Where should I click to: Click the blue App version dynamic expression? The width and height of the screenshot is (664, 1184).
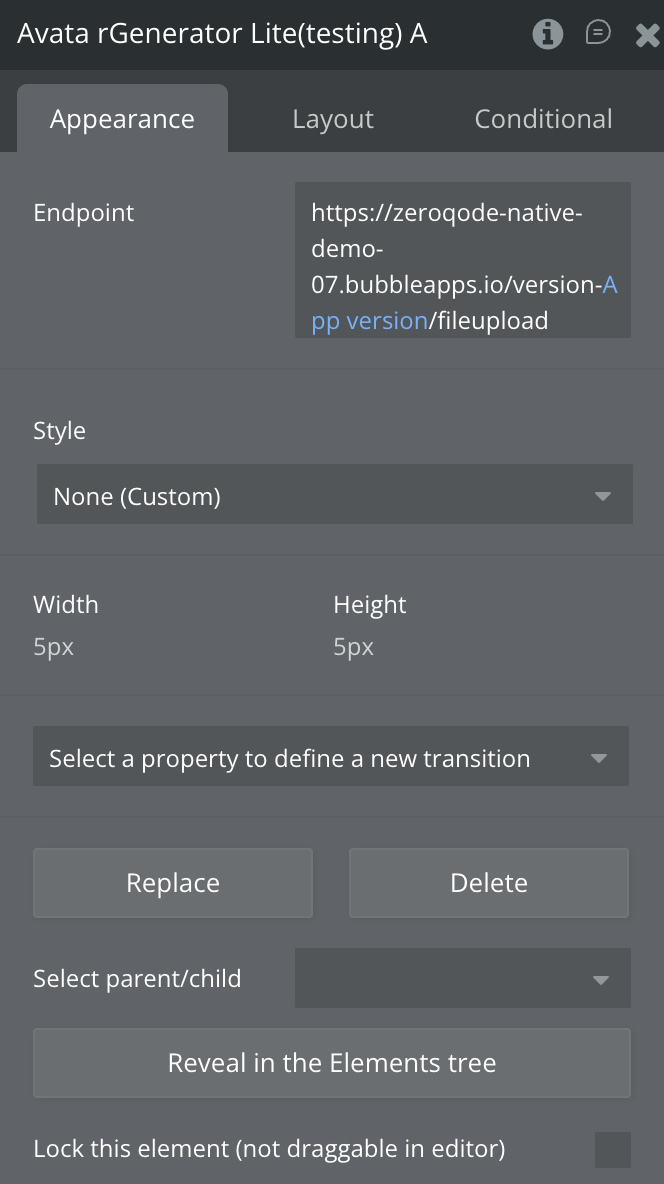[369, 321]
